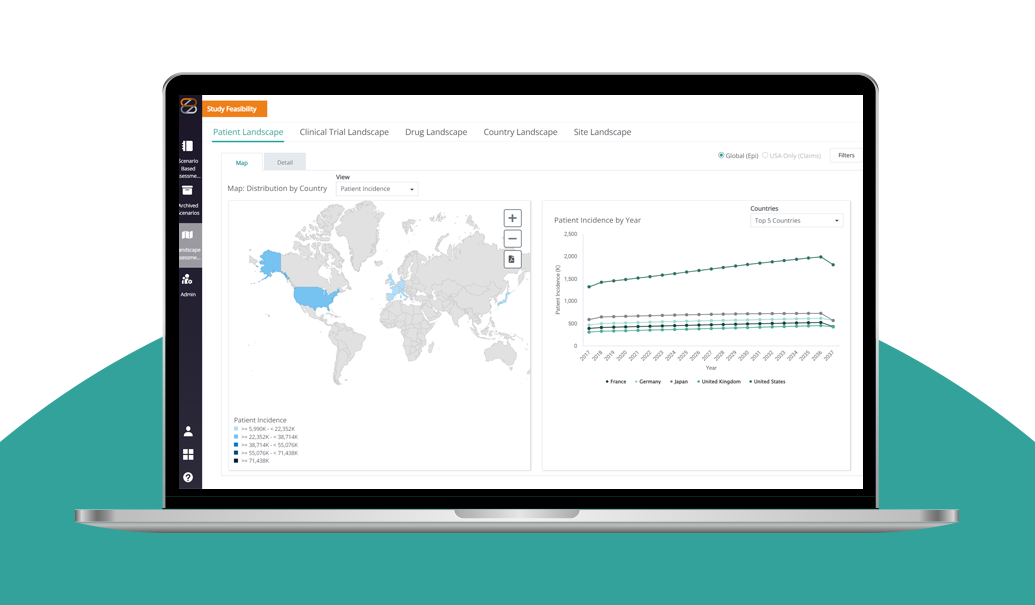Export the map via document icon
Viewport: 1035px width, 605px height.
click(x=512, y=260)
